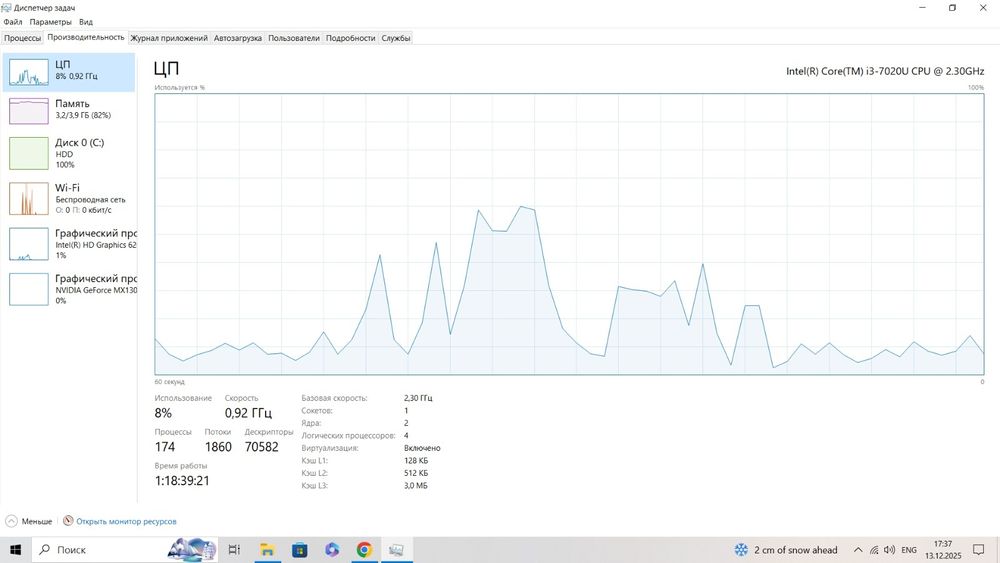Click the Task Manager taskbar icon

coord(396,550)
